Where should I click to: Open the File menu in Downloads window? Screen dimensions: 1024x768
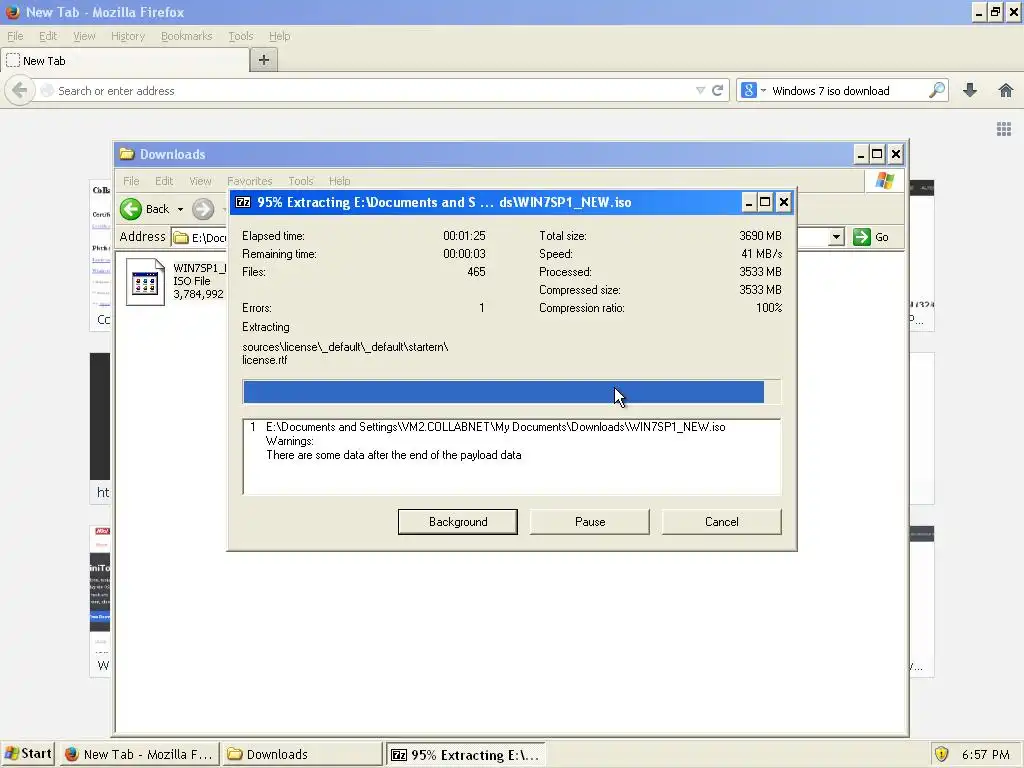[131, 181]
